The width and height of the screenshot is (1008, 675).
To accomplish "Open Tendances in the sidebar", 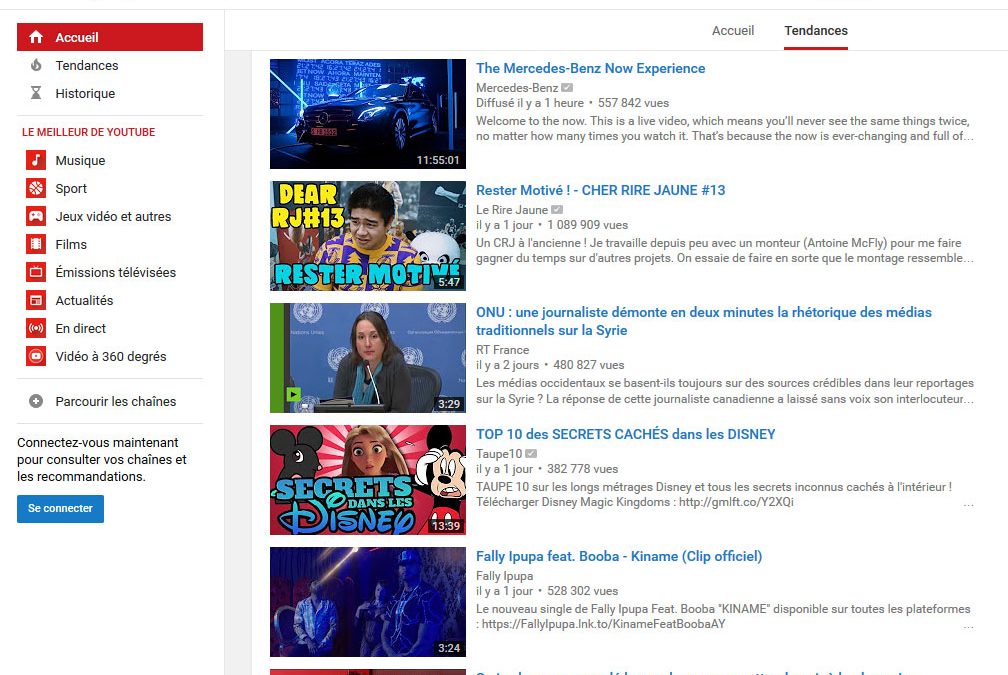I will [87, 65].
